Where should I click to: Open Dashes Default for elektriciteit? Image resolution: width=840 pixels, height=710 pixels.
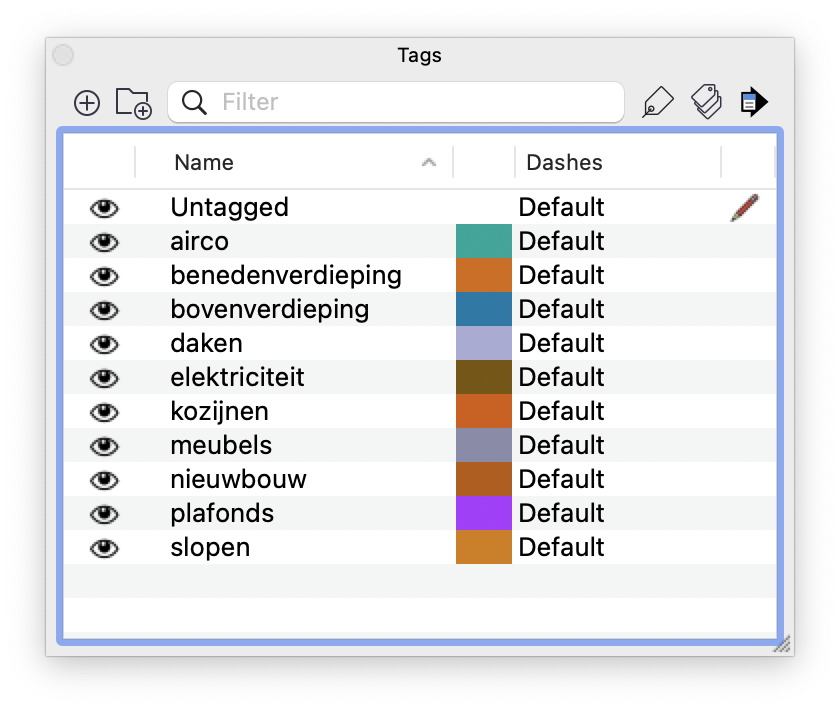pos(561,377)
